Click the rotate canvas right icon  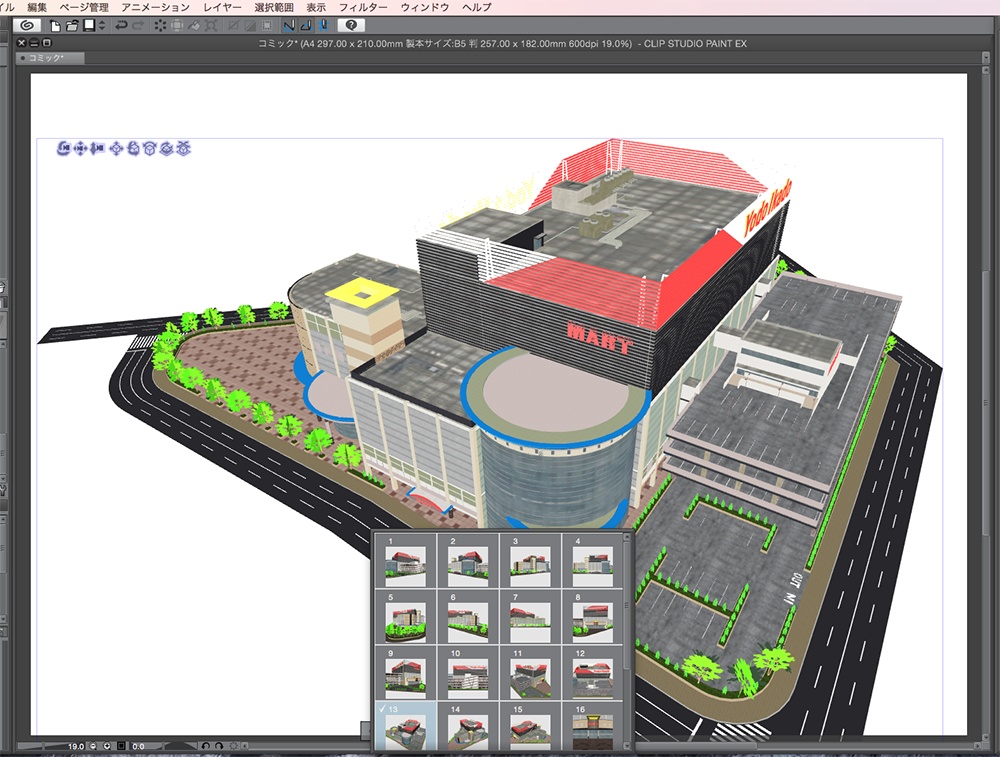tap(219, 746)
